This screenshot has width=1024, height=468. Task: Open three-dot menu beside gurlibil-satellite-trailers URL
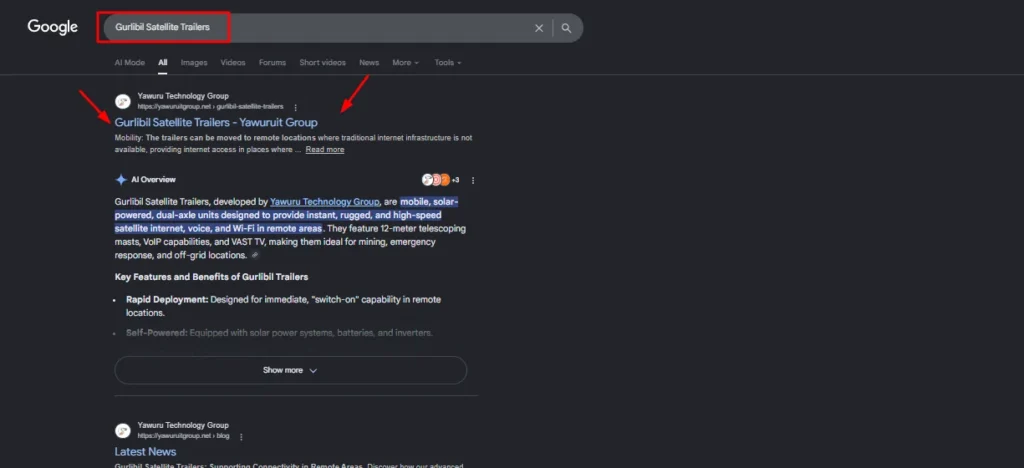[296, 106]
